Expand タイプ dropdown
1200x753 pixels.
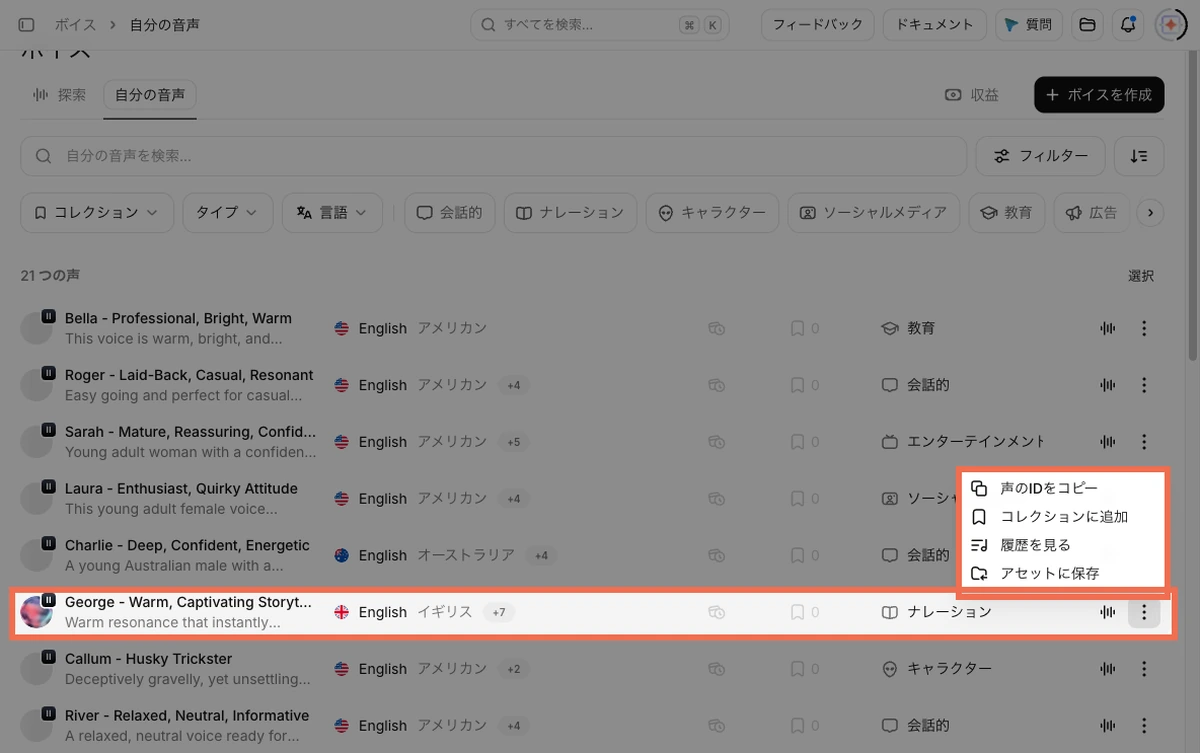227,213
